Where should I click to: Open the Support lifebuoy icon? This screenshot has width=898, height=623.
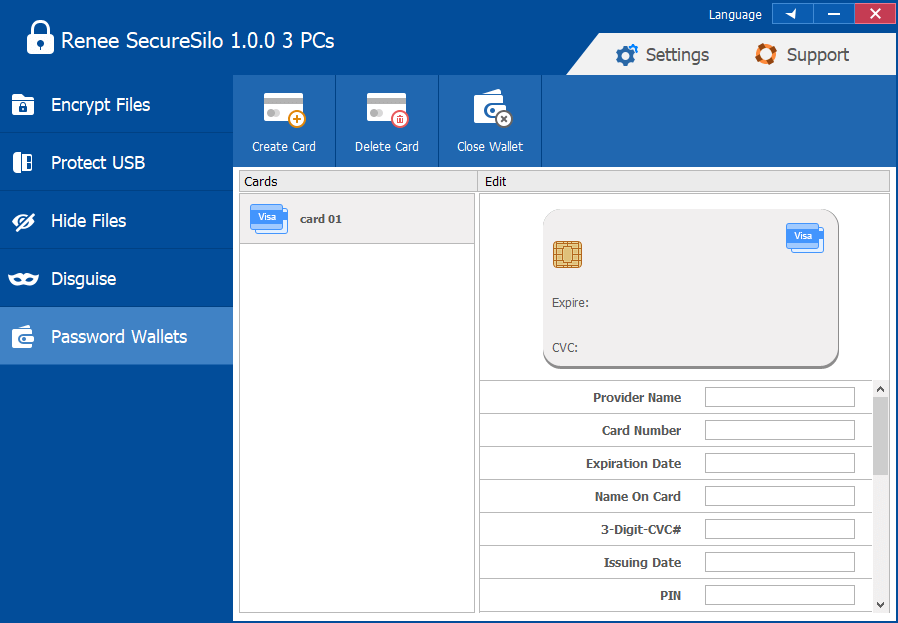(x=766, y=55)
